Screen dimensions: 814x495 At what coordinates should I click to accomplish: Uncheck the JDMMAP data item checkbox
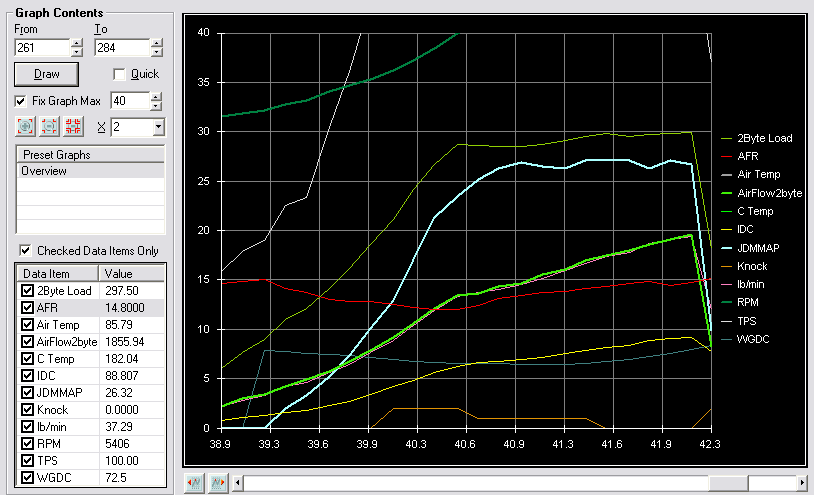point(28,393)
